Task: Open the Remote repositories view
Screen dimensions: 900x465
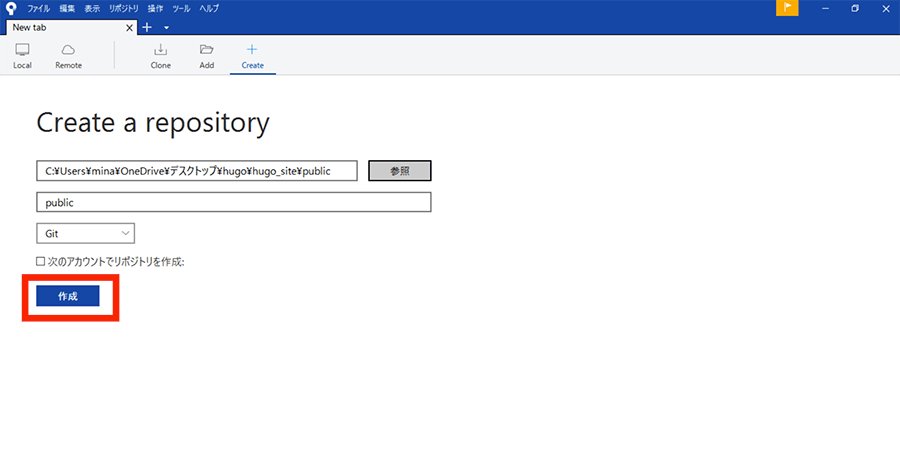Action: coord(68,56)
